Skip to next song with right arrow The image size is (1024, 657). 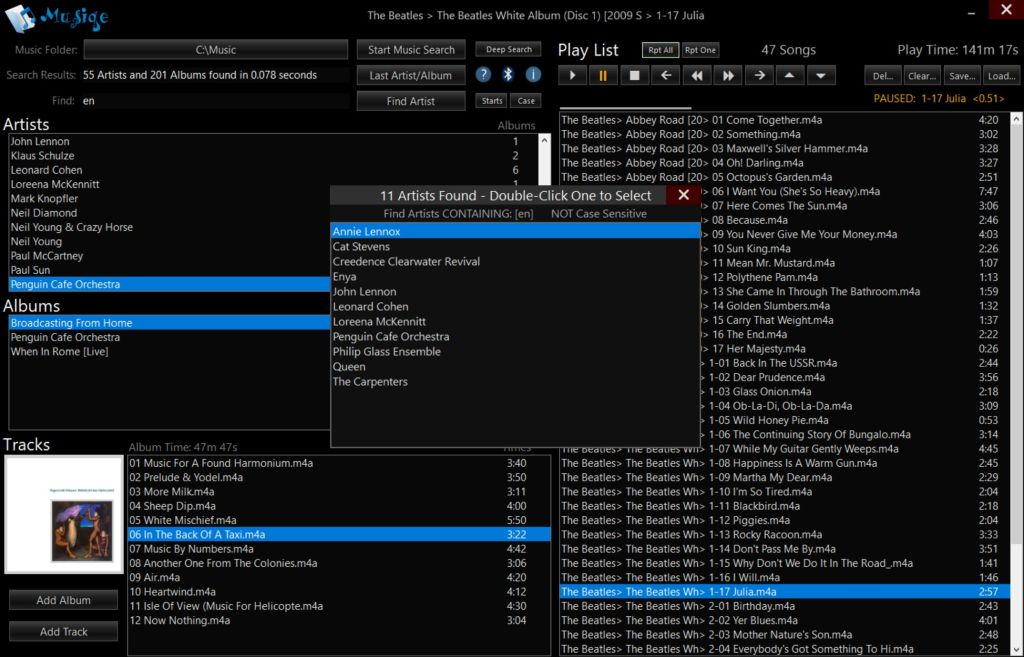(x=759, y=75)
